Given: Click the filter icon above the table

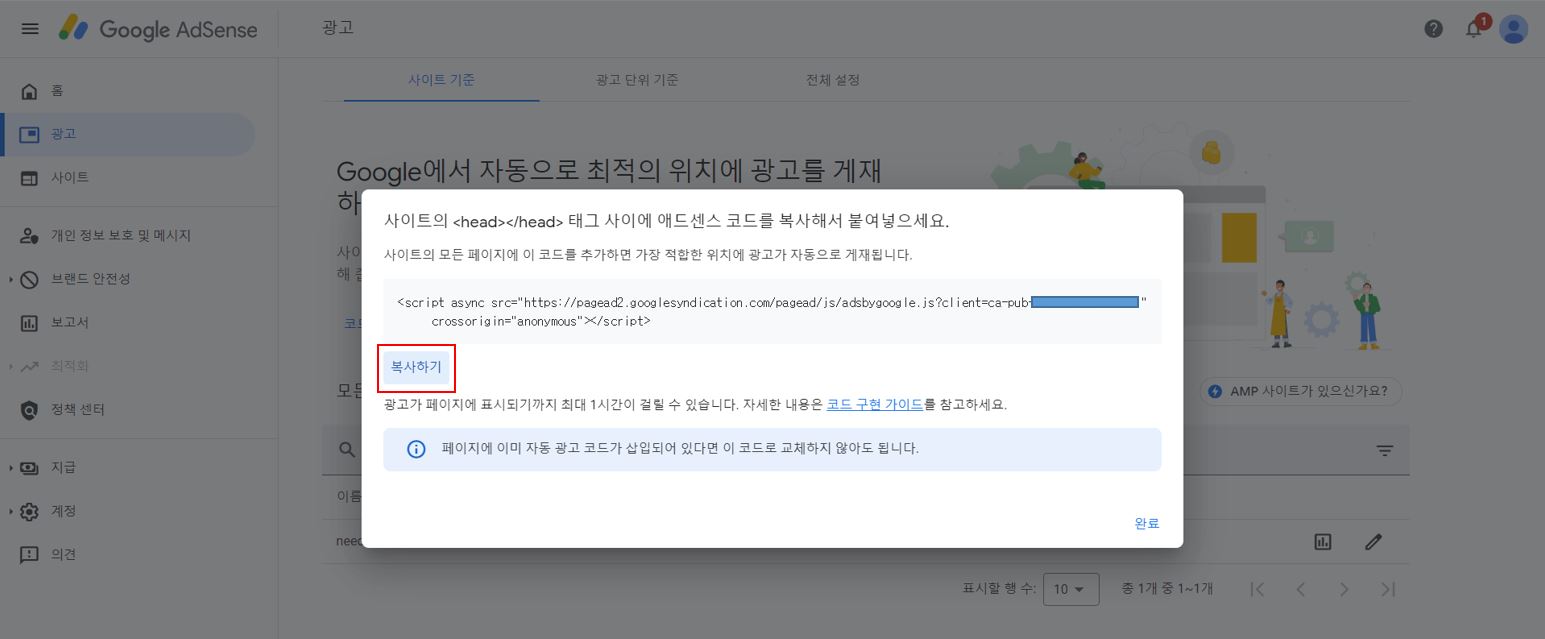Looking at the screenshot, I should click(x=1385, y=451).
